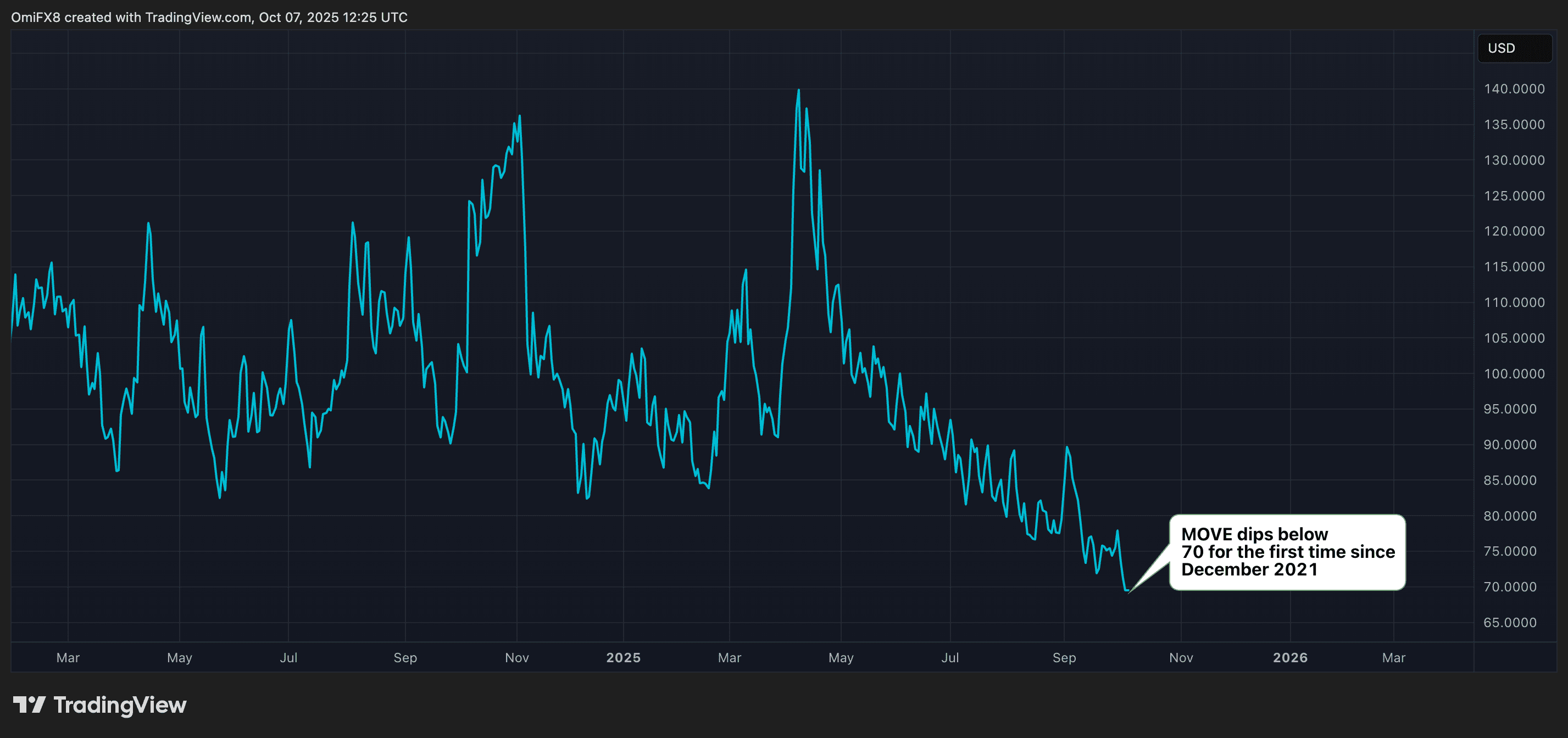Screen dimensions: 1568x738
Task: Click the first Jul time axis label
Action: pos(288,658)
